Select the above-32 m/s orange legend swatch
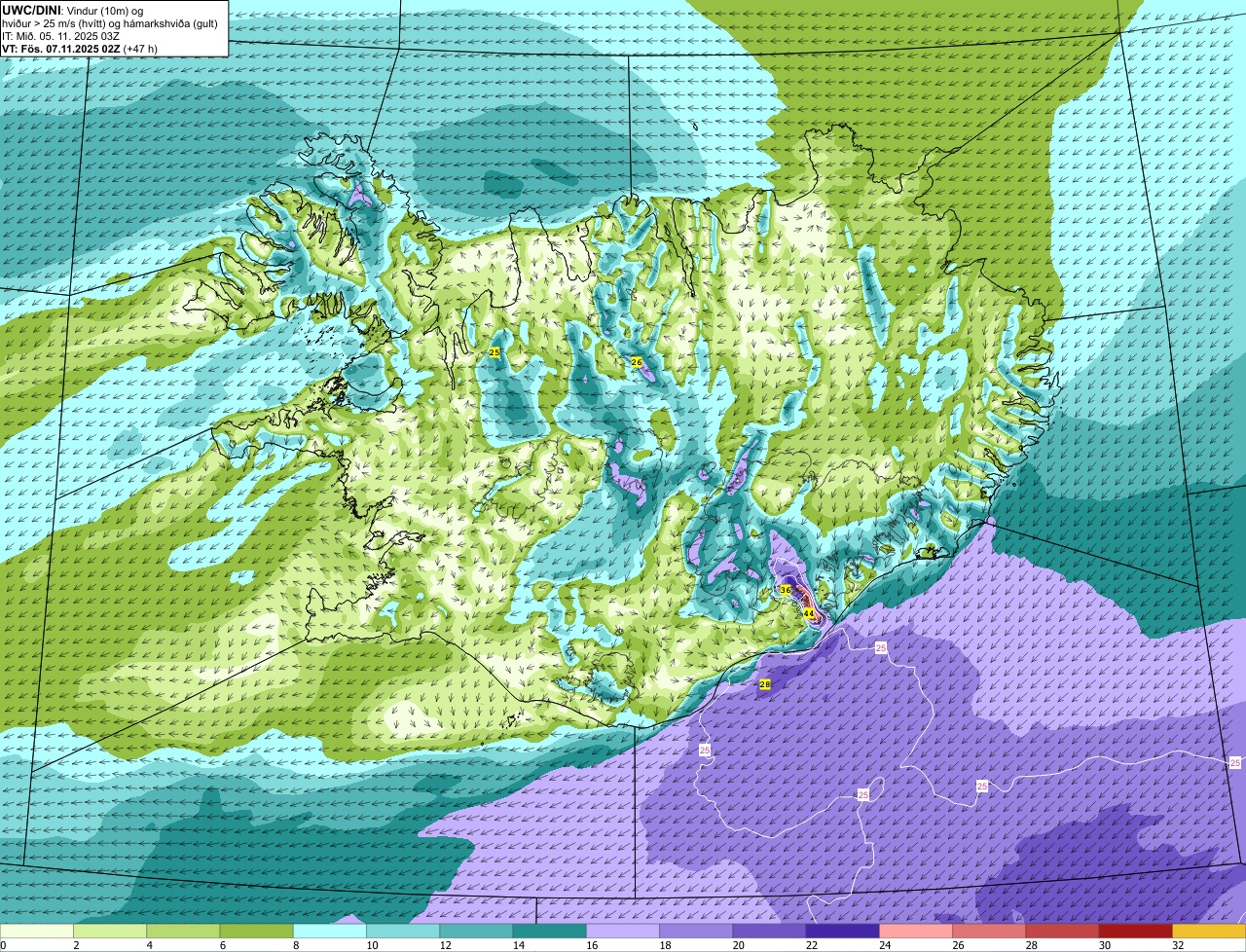 [x=1209, y=931]
